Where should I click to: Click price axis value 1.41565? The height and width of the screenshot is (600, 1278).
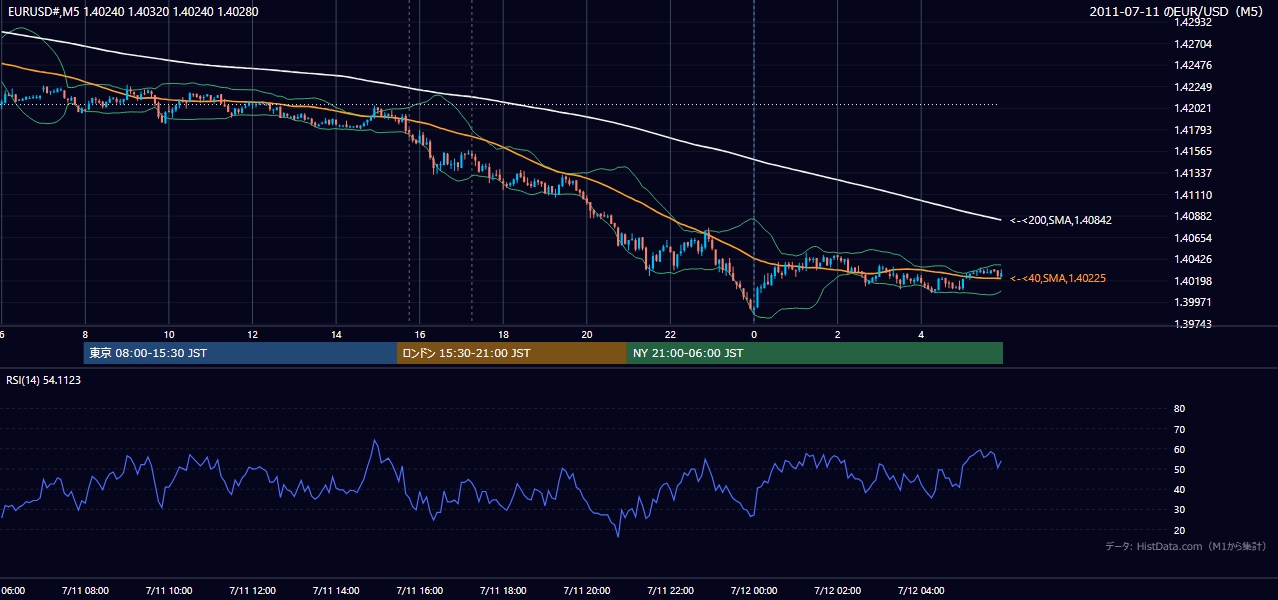[x=1193, y=152]
